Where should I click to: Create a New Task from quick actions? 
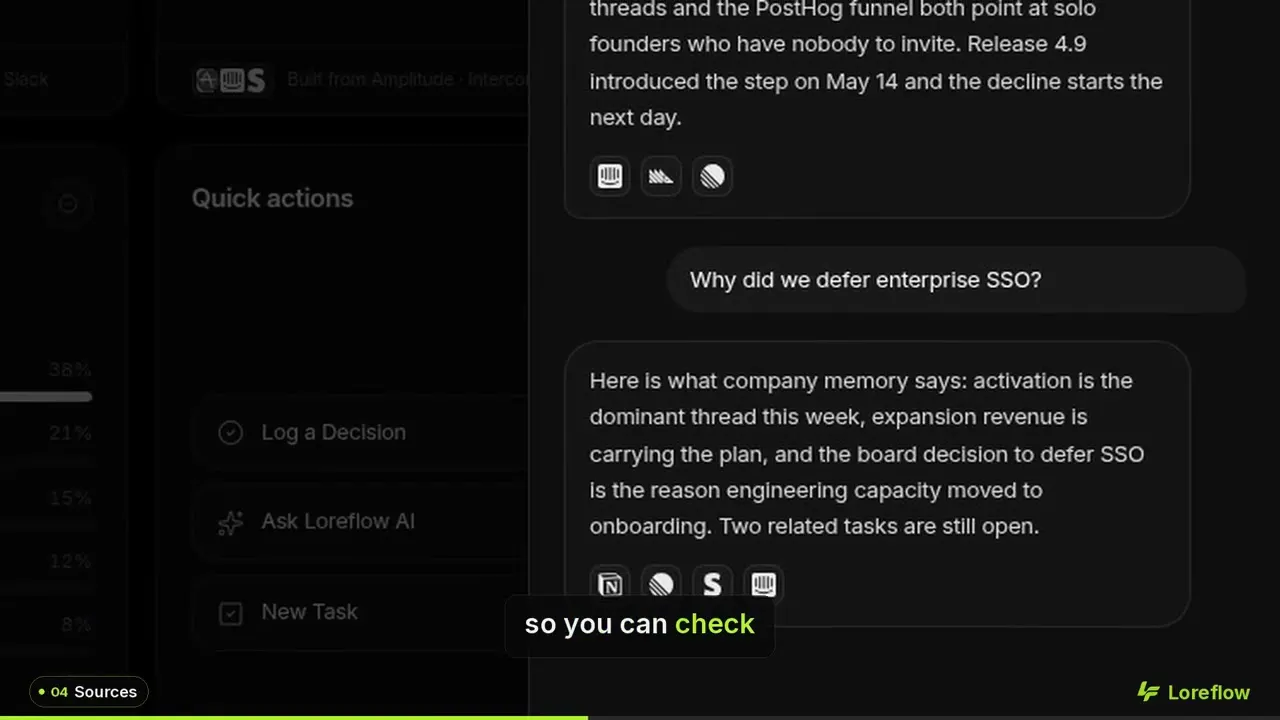pos(360,612)
